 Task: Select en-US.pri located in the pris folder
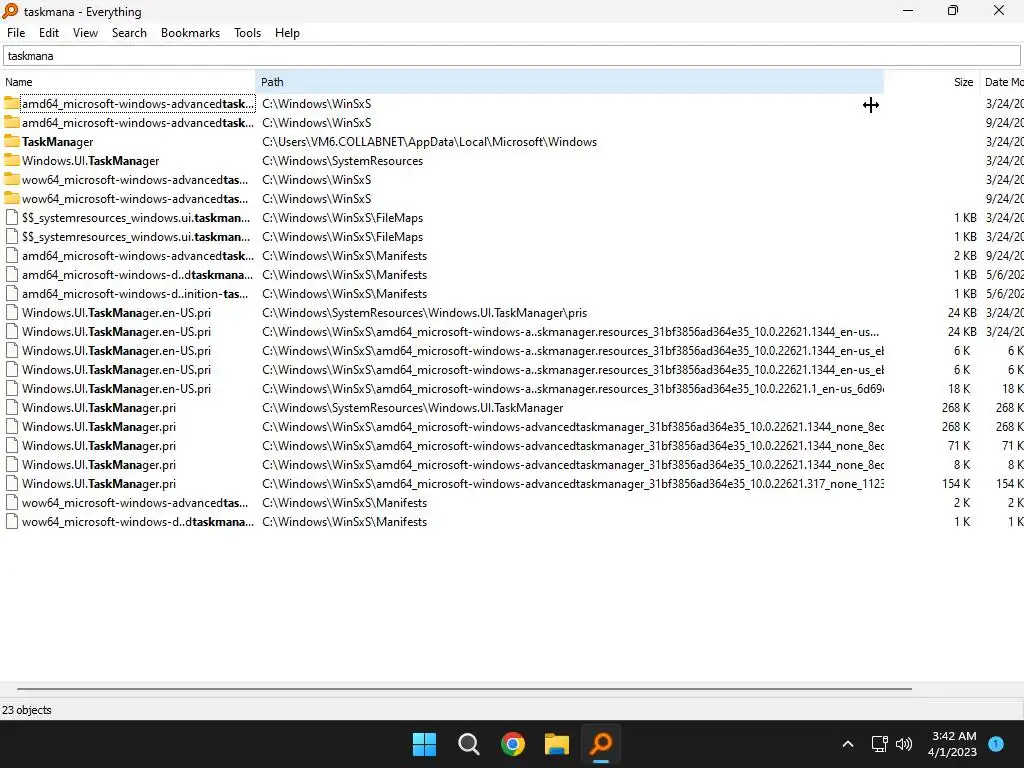pyautogui.click(x=116, y=313)
